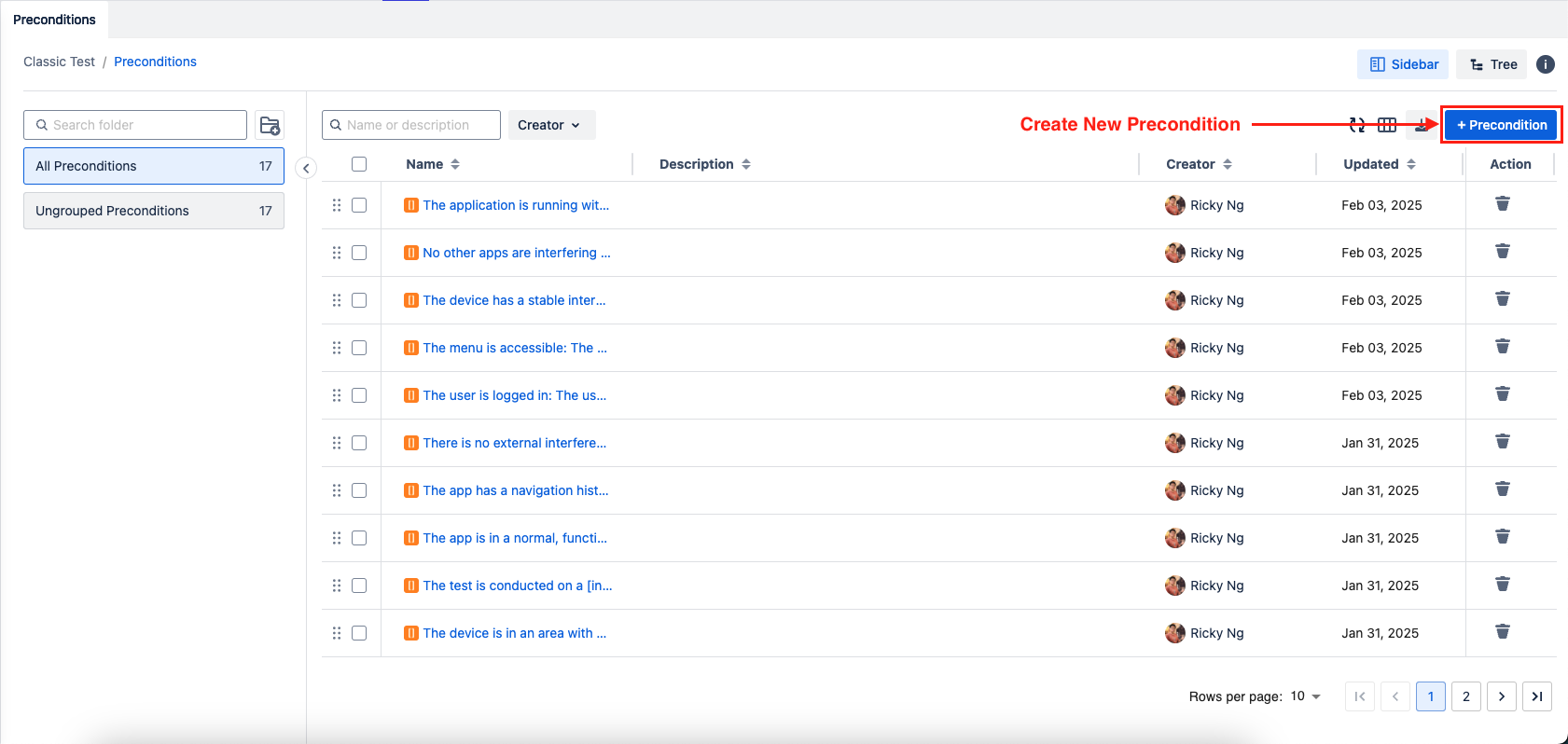Expand the Rows per page dropdown
This screenshot has width=1568, height=744.
tap(1306, 696)
